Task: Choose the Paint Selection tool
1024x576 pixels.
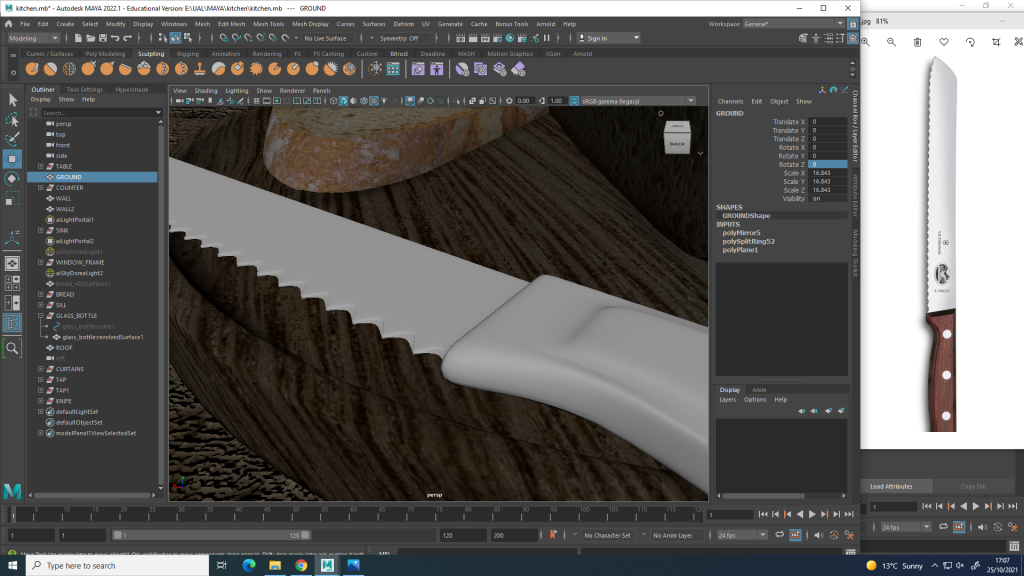Action: 12,139
